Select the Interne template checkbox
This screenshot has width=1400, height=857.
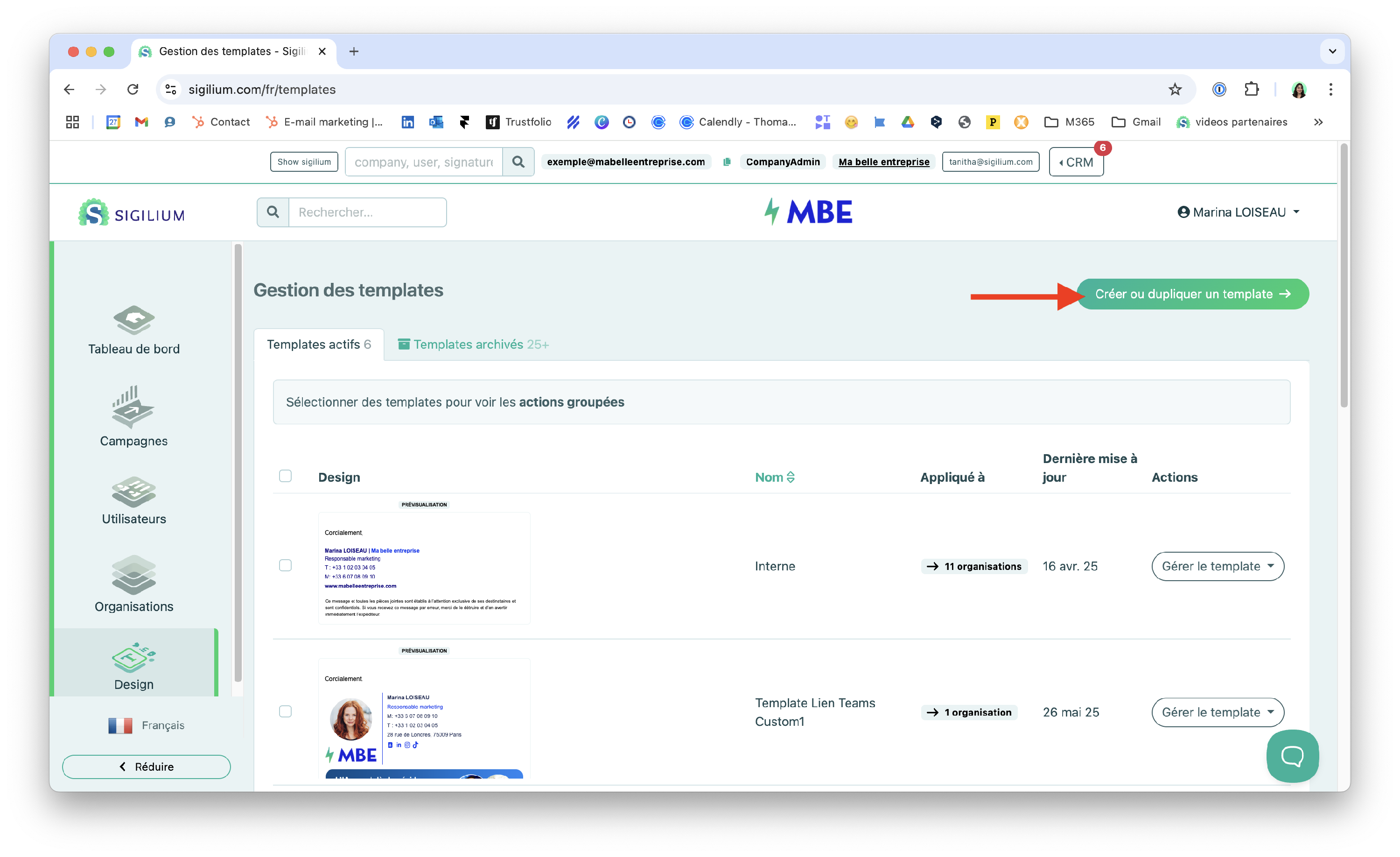click(x=285, y=565)
